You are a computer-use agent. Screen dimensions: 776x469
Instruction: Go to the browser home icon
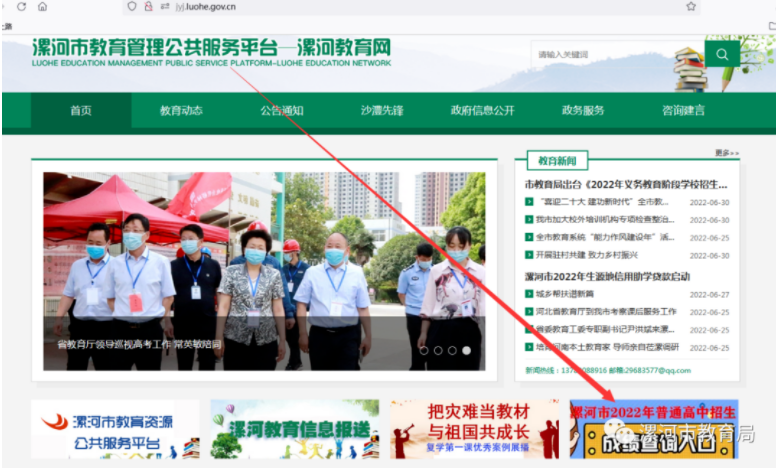point(42,6)
